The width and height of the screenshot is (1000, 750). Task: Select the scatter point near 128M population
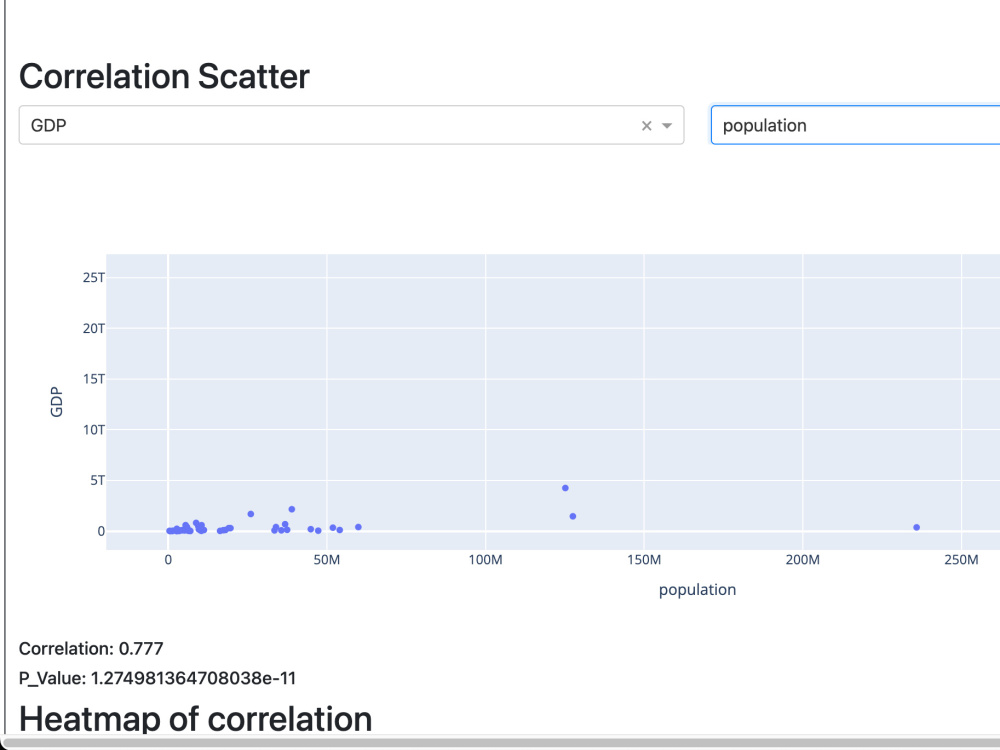pyautogui.click(x=573, y=517)
